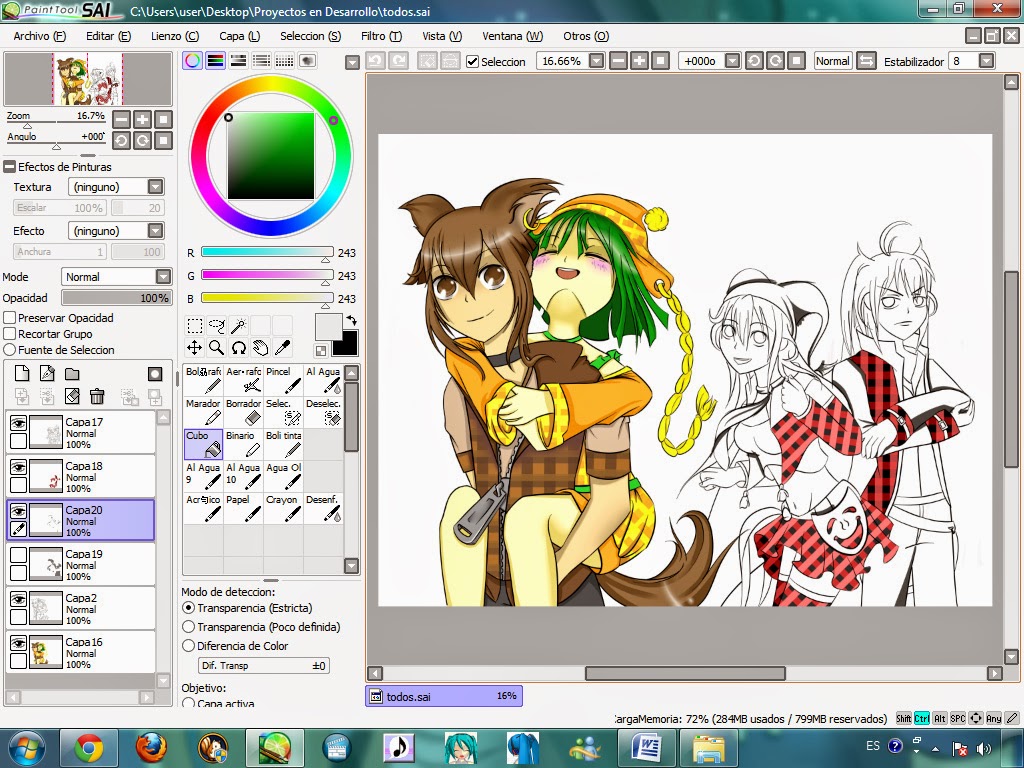Select Fuente de Seleccion radio option
This screenshot has width=1024, height=768.
[x=10, y=350]
